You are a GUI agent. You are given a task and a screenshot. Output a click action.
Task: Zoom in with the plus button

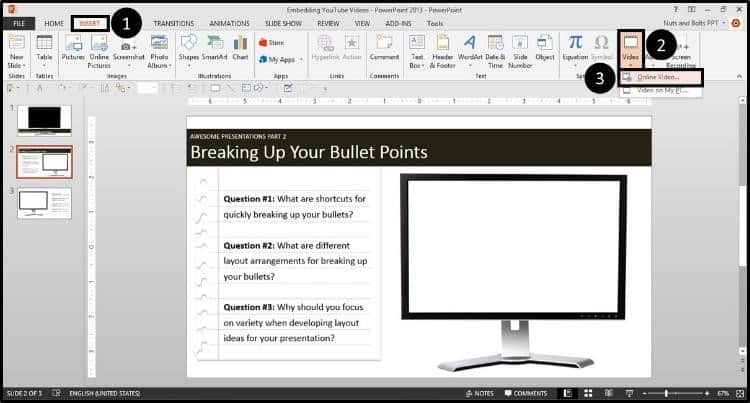tap(707, 393)
